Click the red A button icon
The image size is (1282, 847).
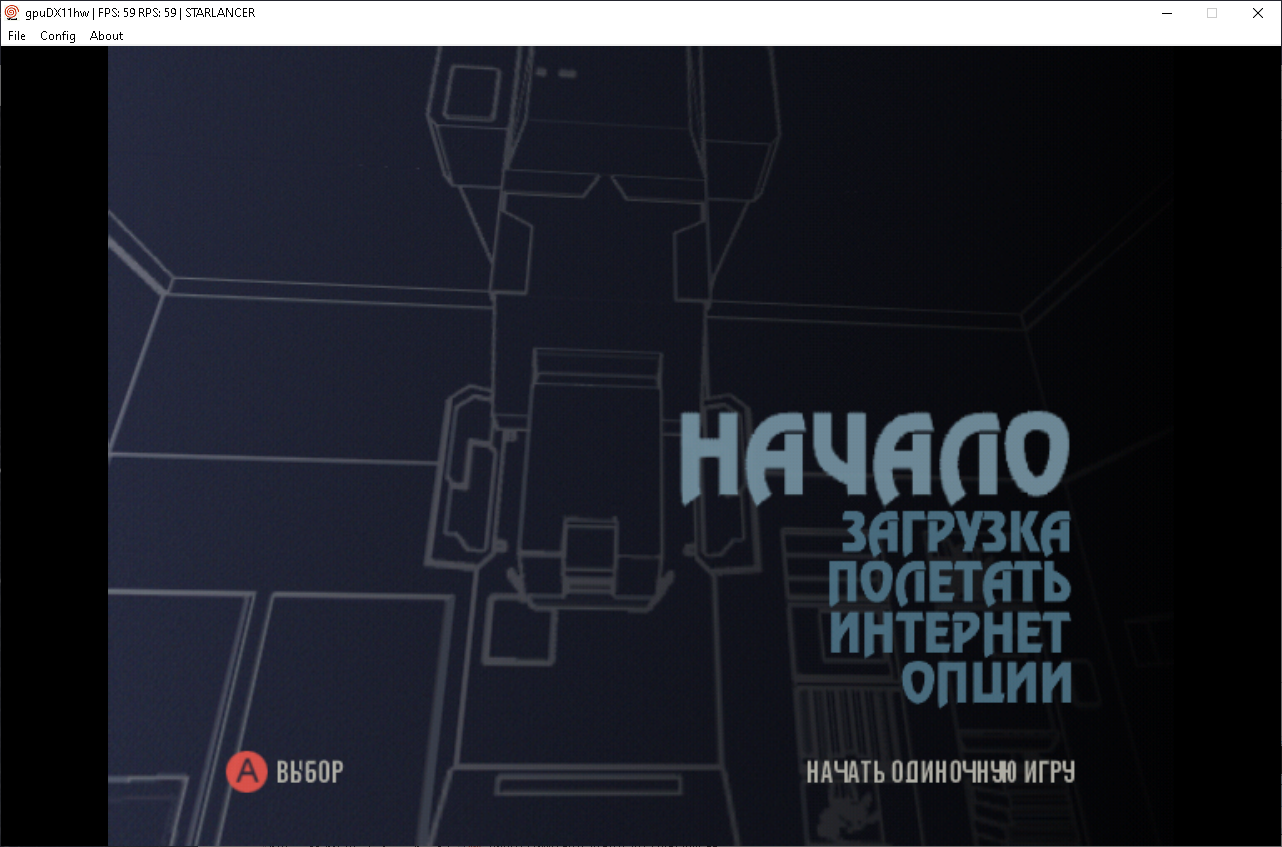(x=246, y=772)
